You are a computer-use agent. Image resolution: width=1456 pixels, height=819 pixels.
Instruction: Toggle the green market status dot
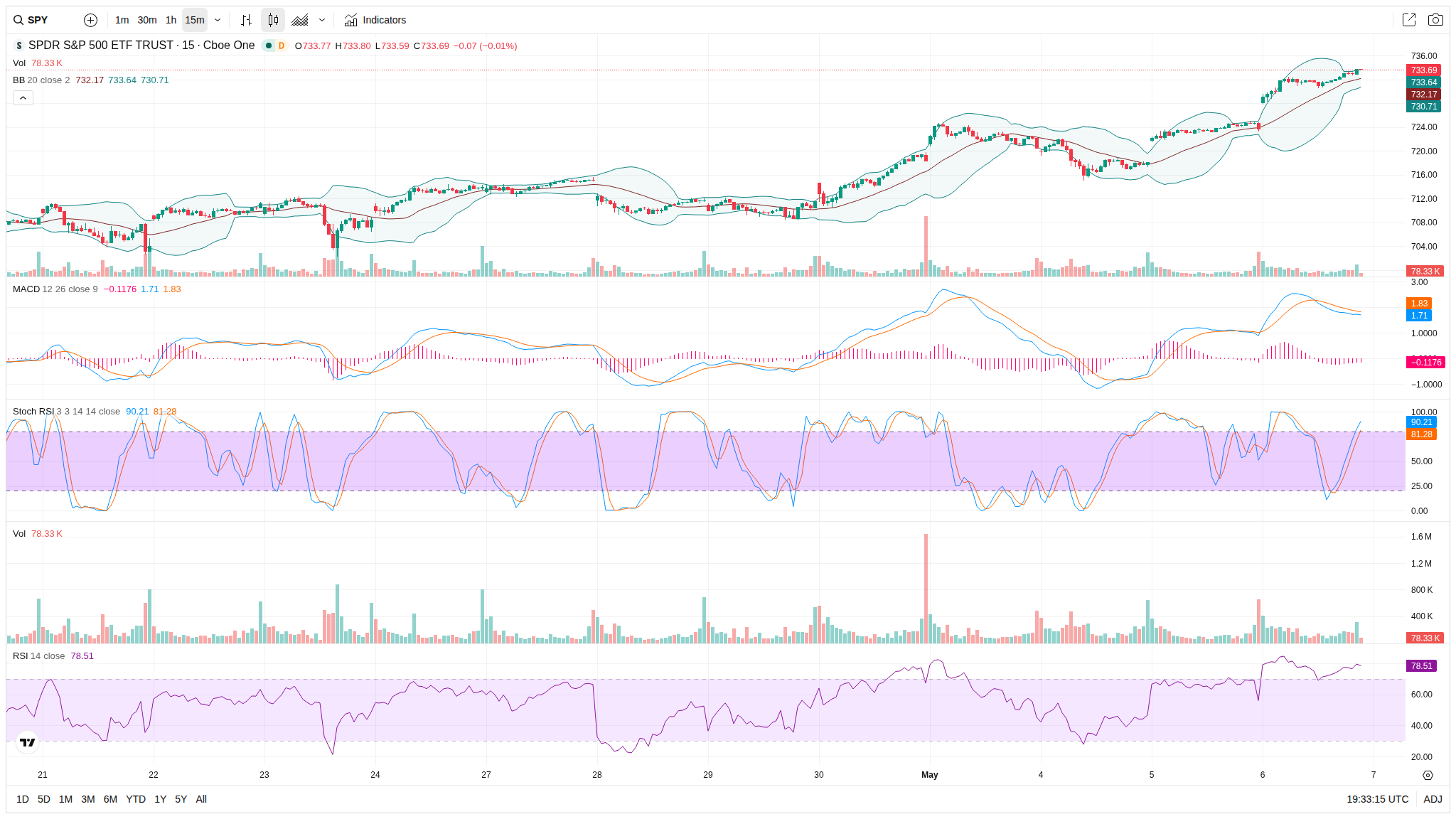(268, 45)
